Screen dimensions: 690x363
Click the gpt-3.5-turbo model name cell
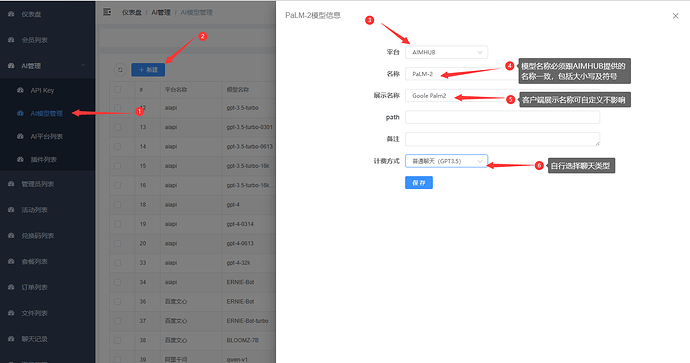click(x=242, y=108)
